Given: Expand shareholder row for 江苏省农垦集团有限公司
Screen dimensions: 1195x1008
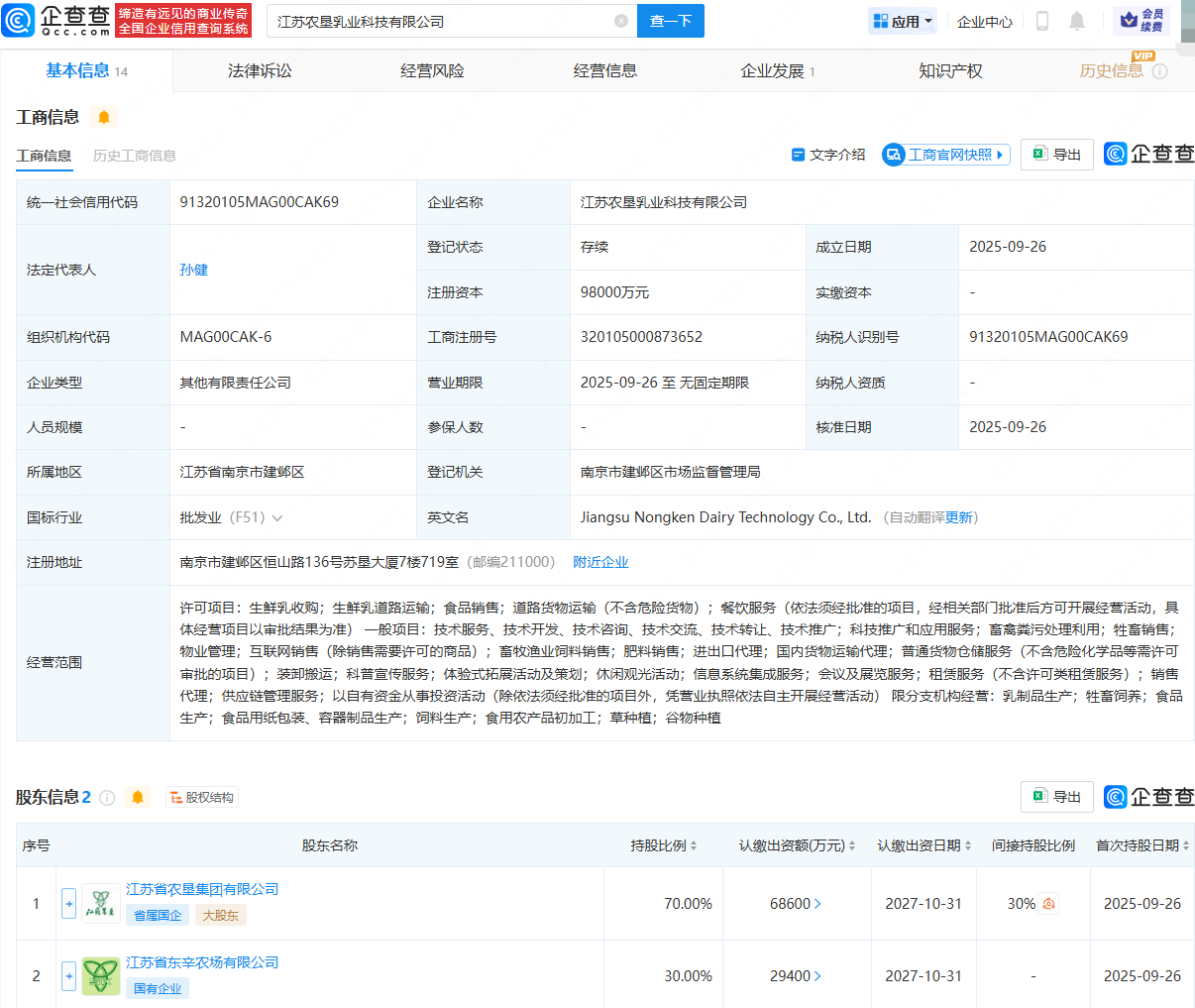Looking at the screenshot, I should pos(68,903).
